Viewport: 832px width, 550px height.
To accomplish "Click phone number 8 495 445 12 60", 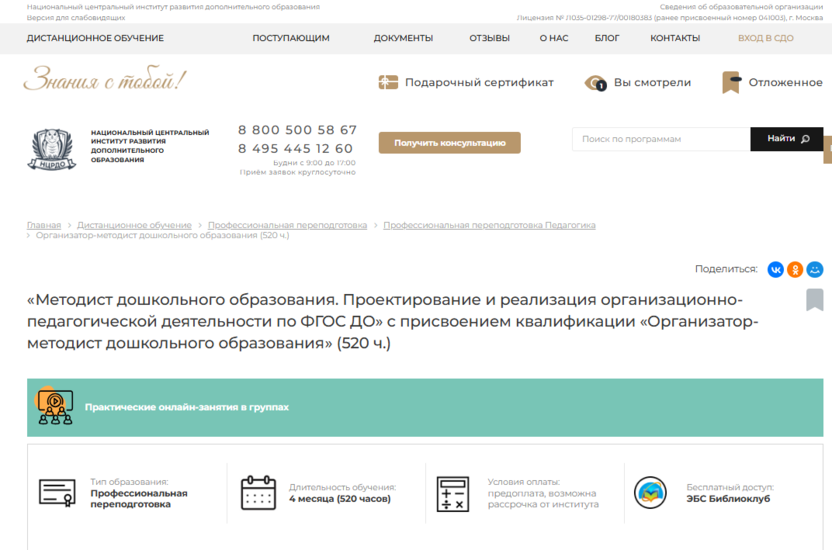I will [x=295, y=149].
